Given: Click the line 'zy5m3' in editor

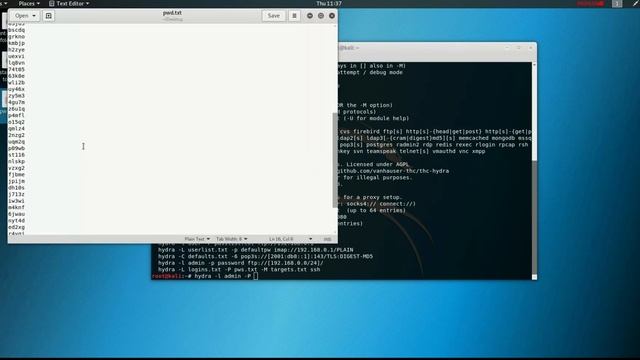Looking at the screenshot, I should tap(17, 96).
